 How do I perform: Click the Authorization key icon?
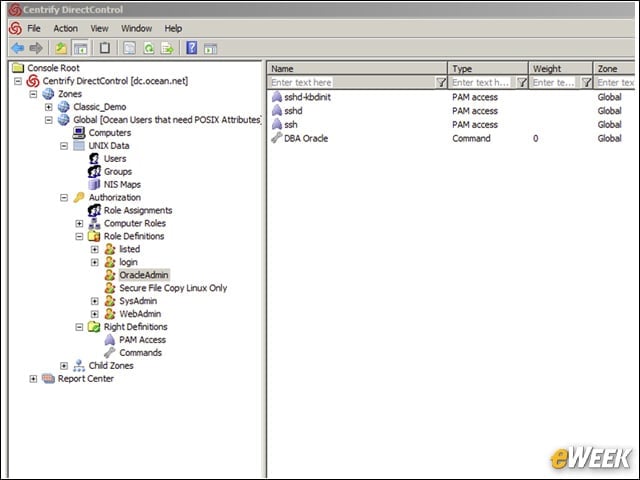[x=79, y=197]
